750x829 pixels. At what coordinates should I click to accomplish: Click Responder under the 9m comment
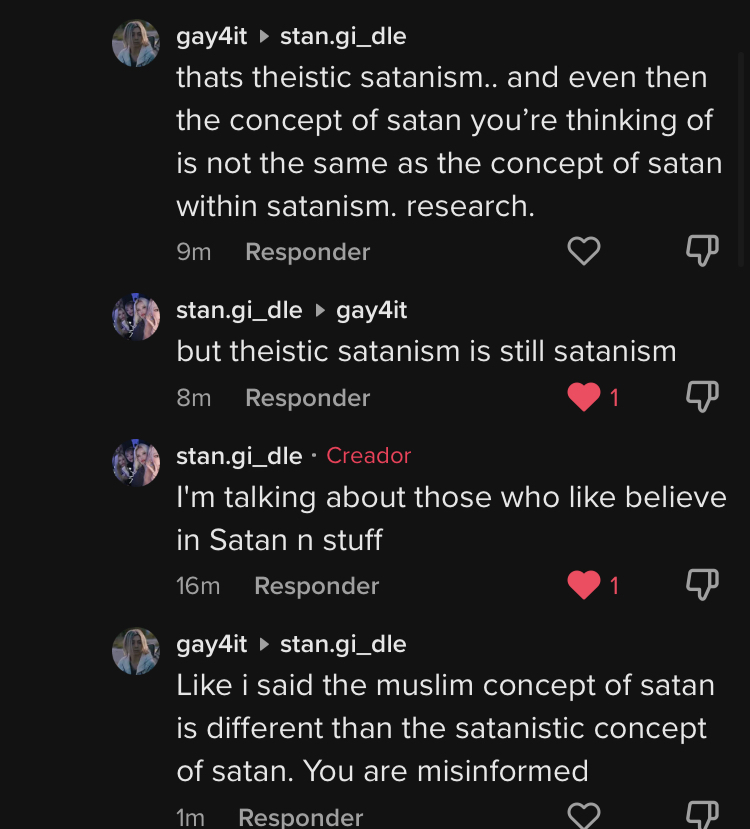[308, 252]
